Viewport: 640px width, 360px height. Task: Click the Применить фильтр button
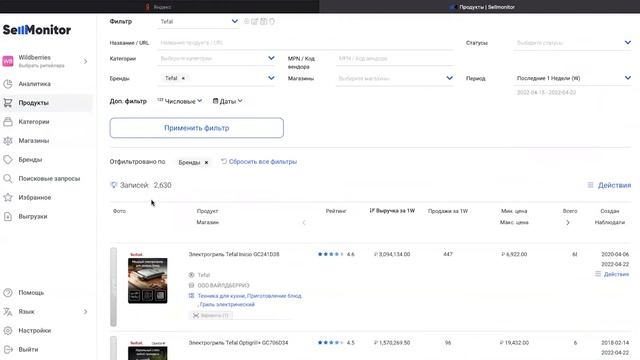coord(196,128)
